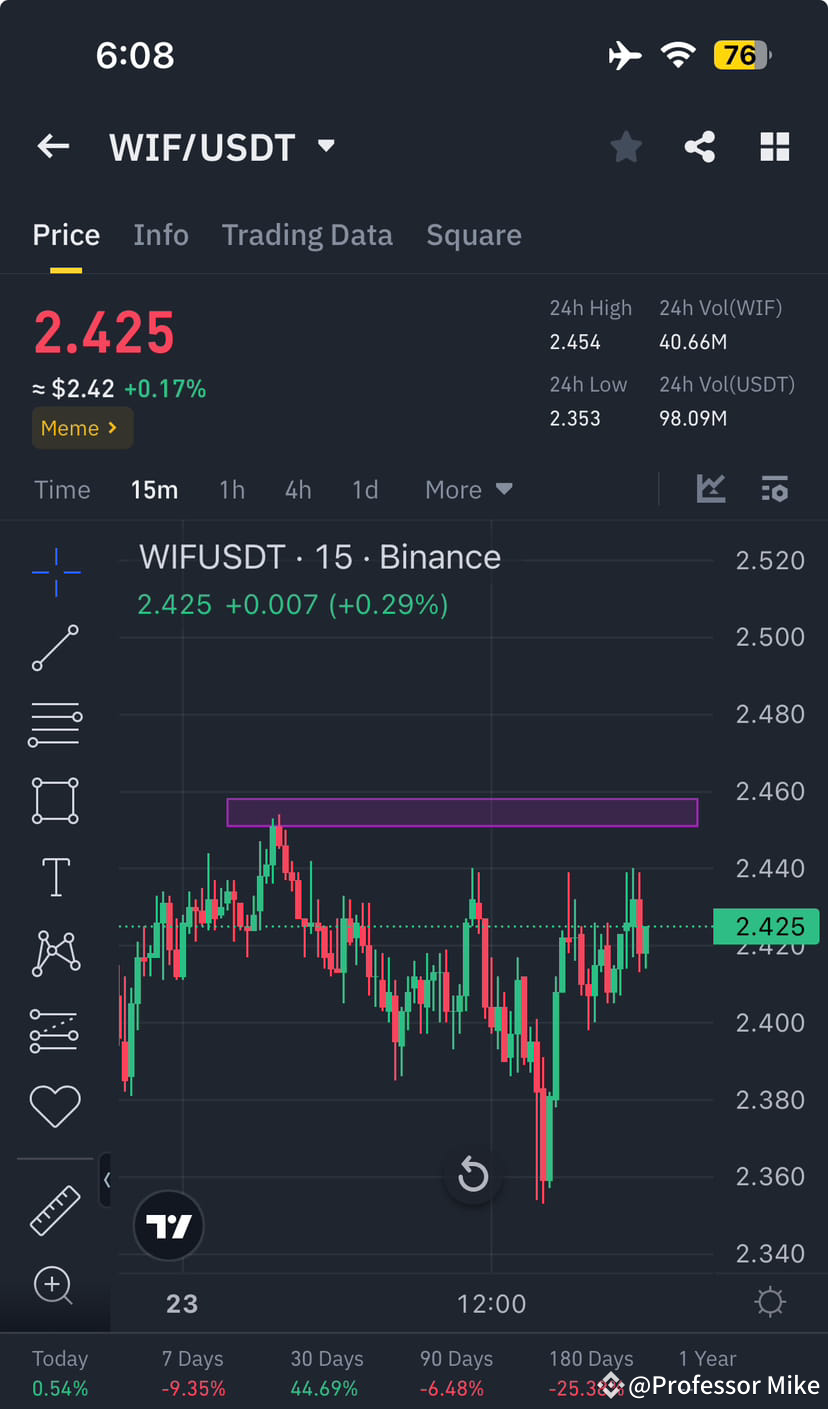Select the rectangle drawing tool
This screenshot has width=828, height=1409.
point(55,800)
